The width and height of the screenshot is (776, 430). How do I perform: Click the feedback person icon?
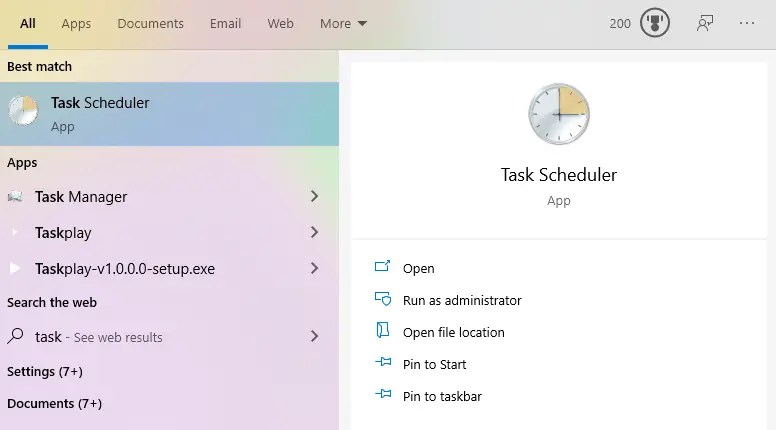pos(706,23)
